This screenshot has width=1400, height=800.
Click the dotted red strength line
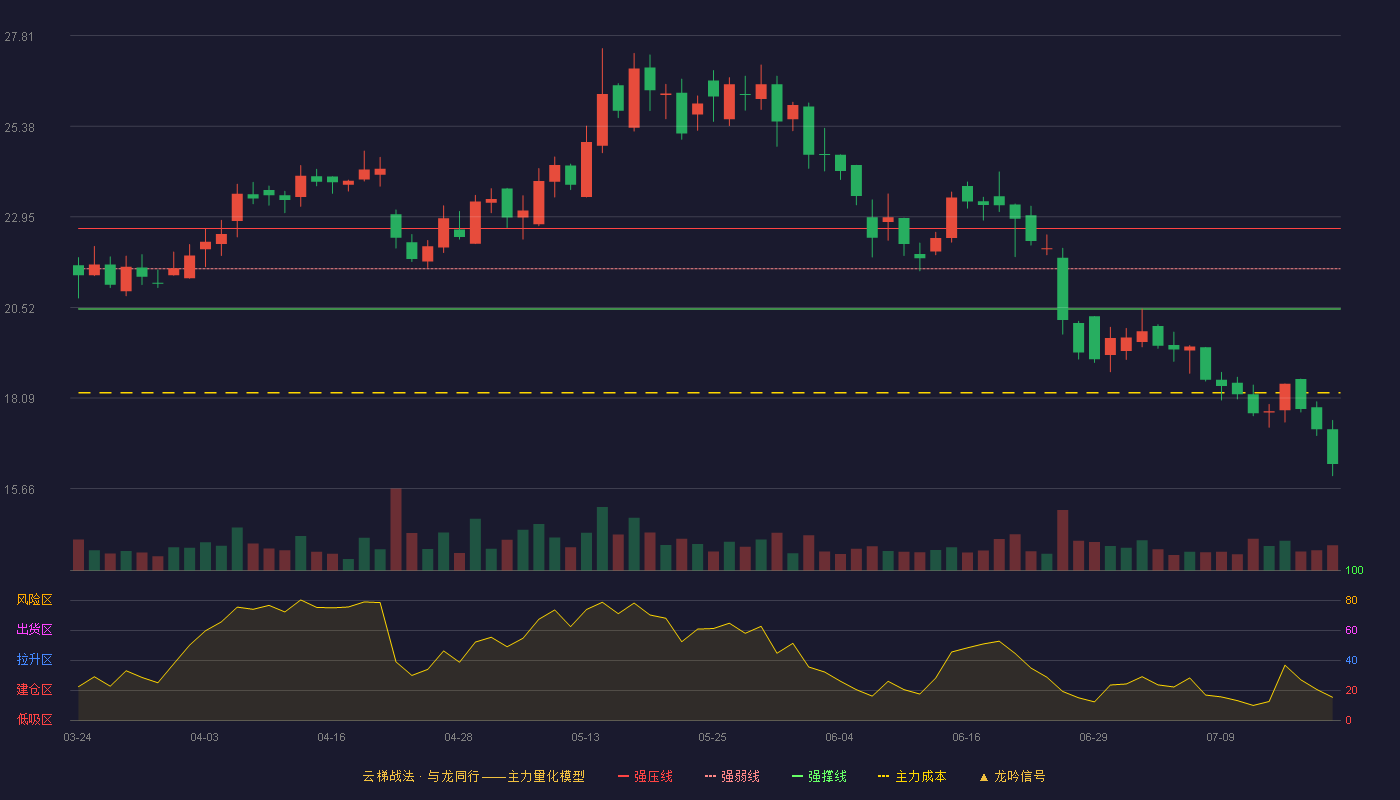(x=709, y=269)
